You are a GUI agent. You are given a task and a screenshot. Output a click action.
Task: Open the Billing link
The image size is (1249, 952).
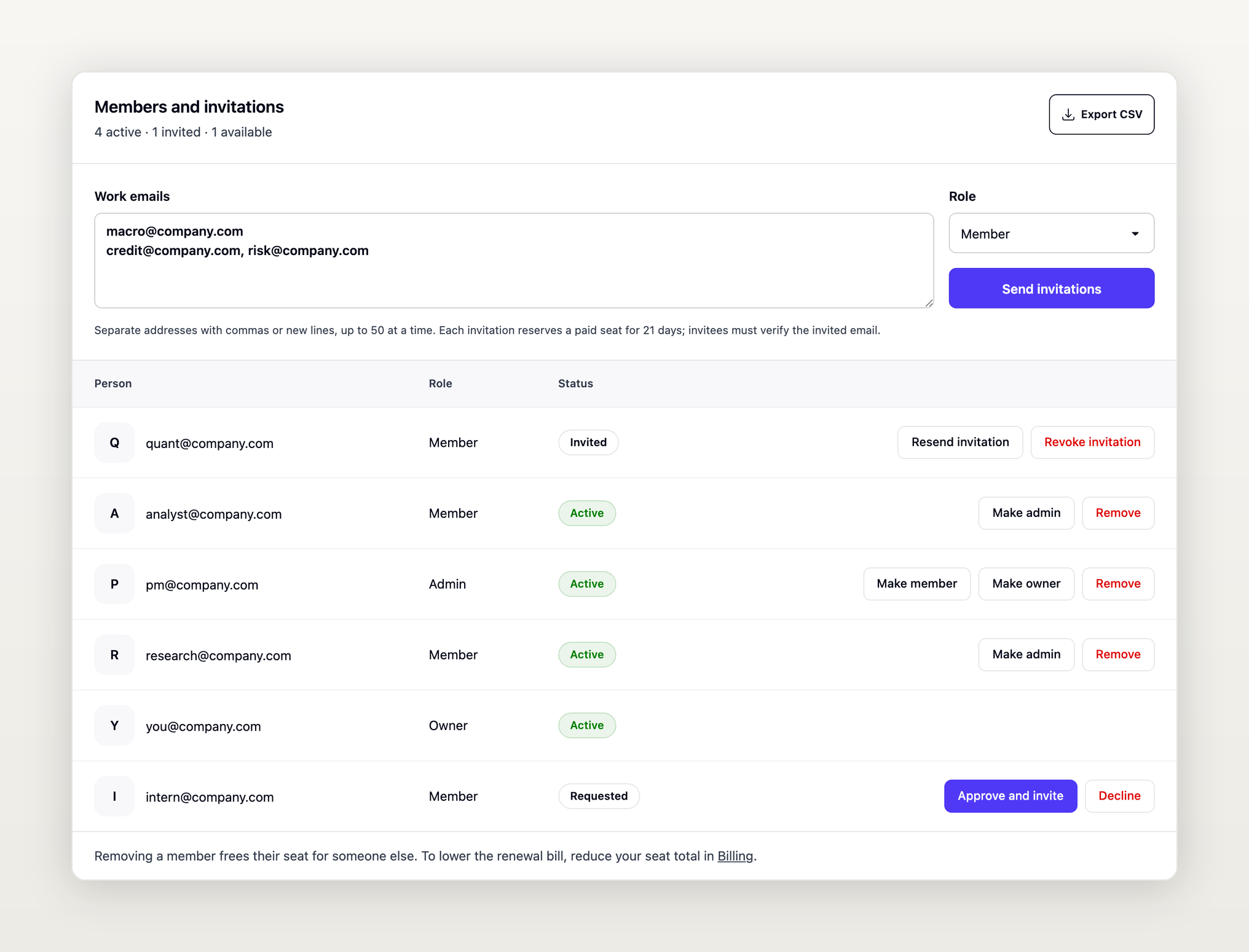[735, 856]
